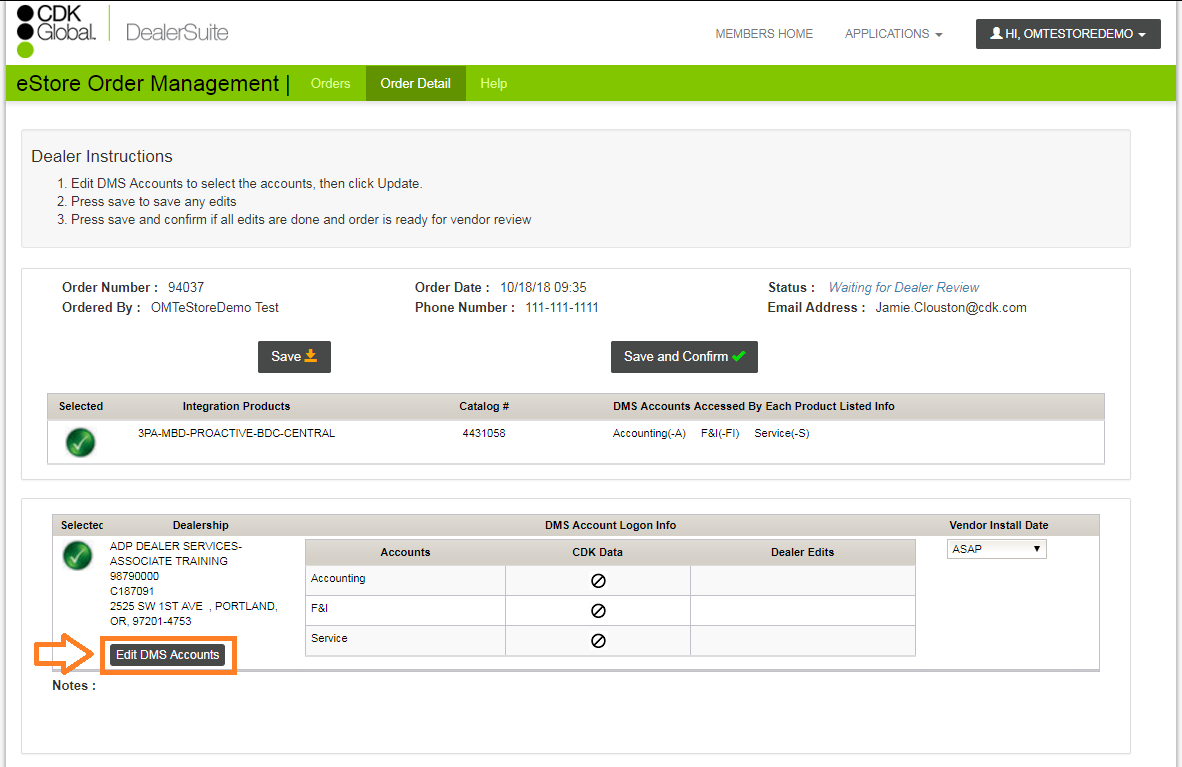The width and height of the screenshot is (1182, 767).
Task: Click the Catalog # column header
Action: click(484, 406)
